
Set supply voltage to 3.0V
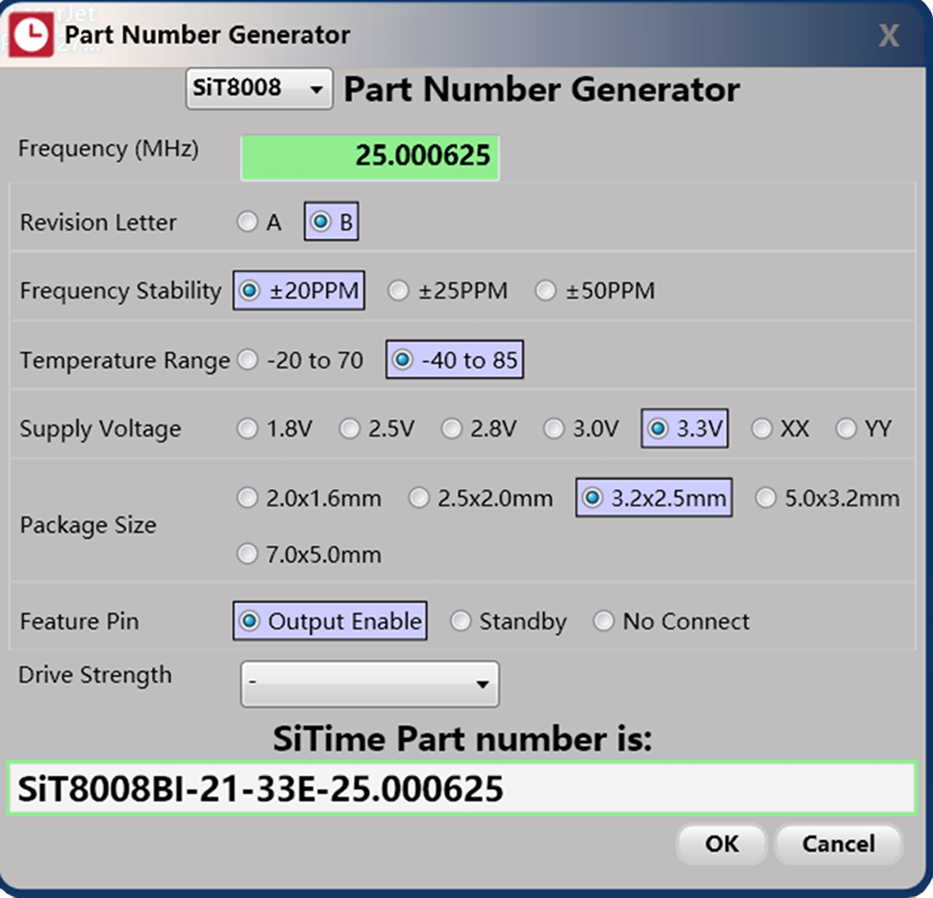[581, 428]
